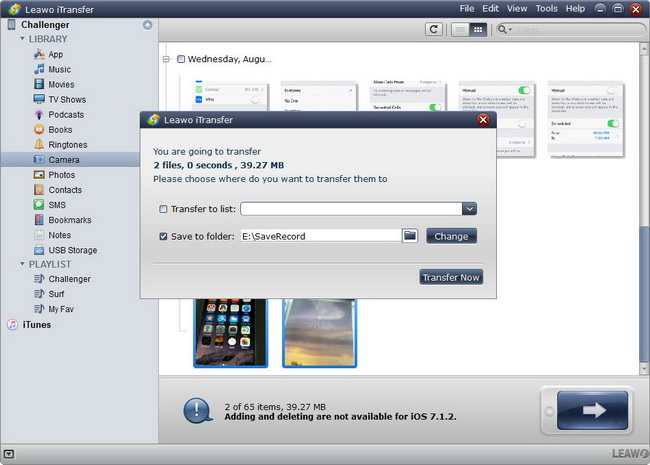Click the refresh icon in the toolbar
The width and height of the screenshot is (650, 465).
(x=434, y=30)
